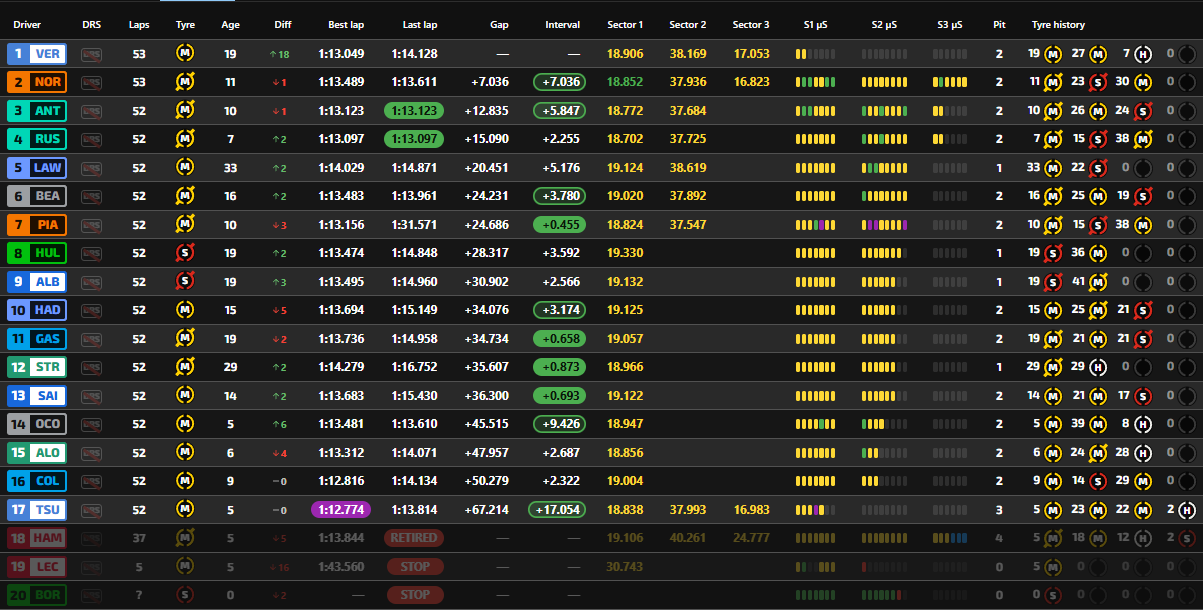Select the VER driver badge
Viewport: 1203px width, 610px height.
(x=37, y=54)
